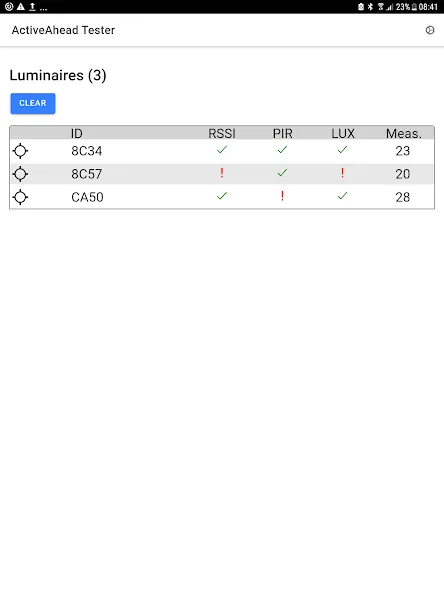Tap the locate icon for luminaire 8C34
Screen dimensions: 444x592
click(x=20, y=151)
